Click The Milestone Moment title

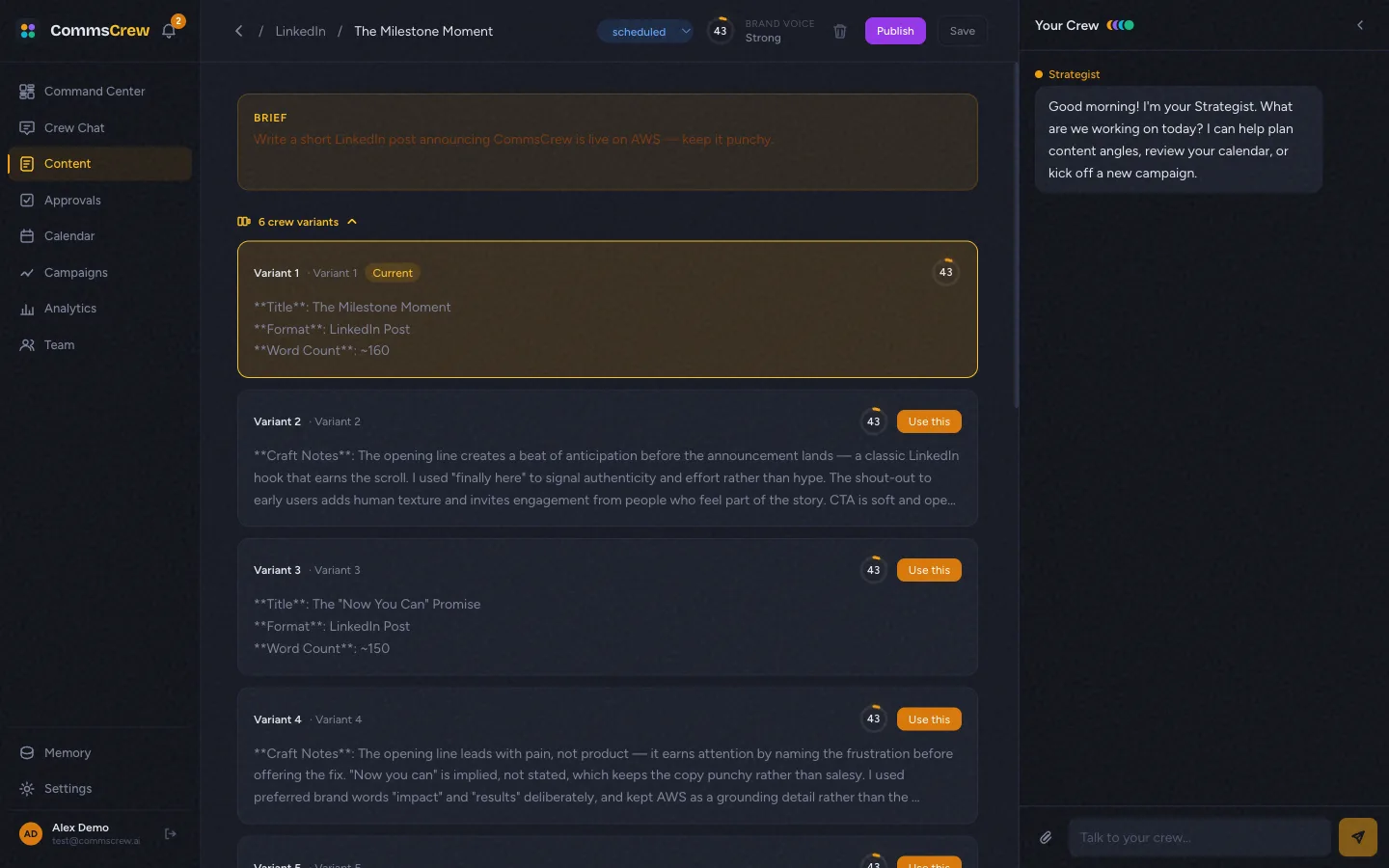[x=423, y=31]
